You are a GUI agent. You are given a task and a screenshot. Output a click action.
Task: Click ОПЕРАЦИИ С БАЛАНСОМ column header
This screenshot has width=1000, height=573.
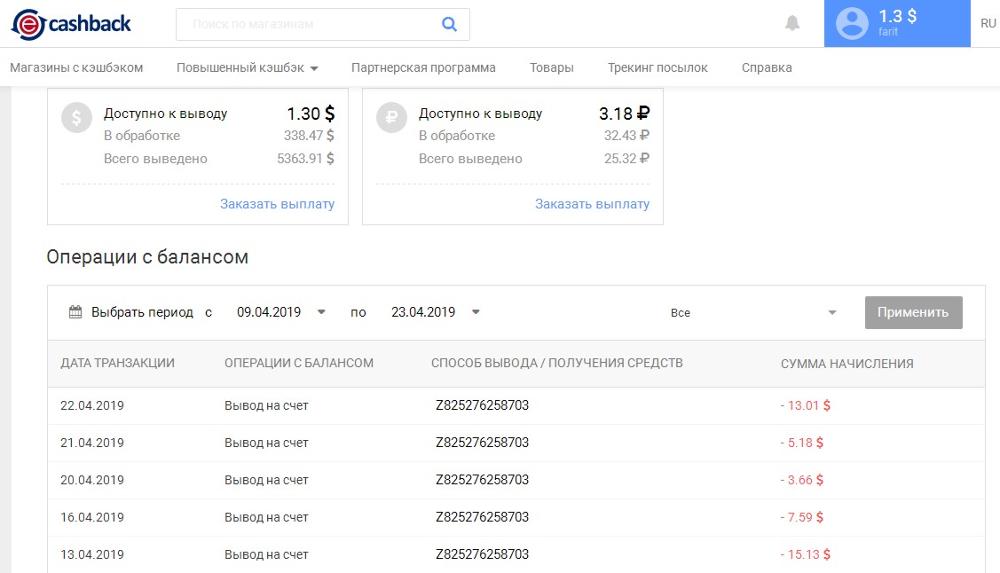click(298, 363)
